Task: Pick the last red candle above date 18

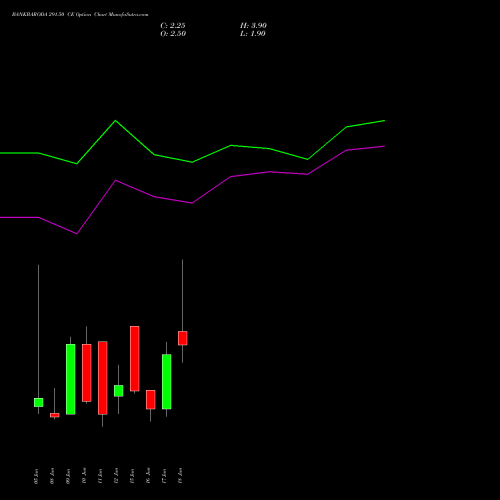Action: click(x=183, y=338)
